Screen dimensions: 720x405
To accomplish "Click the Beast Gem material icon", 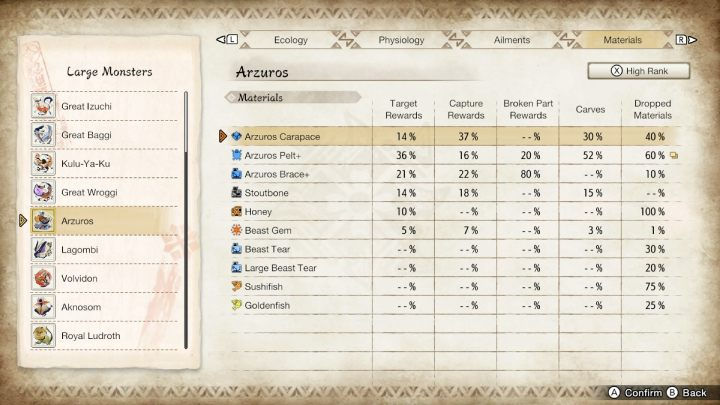I will click(236, 231).
